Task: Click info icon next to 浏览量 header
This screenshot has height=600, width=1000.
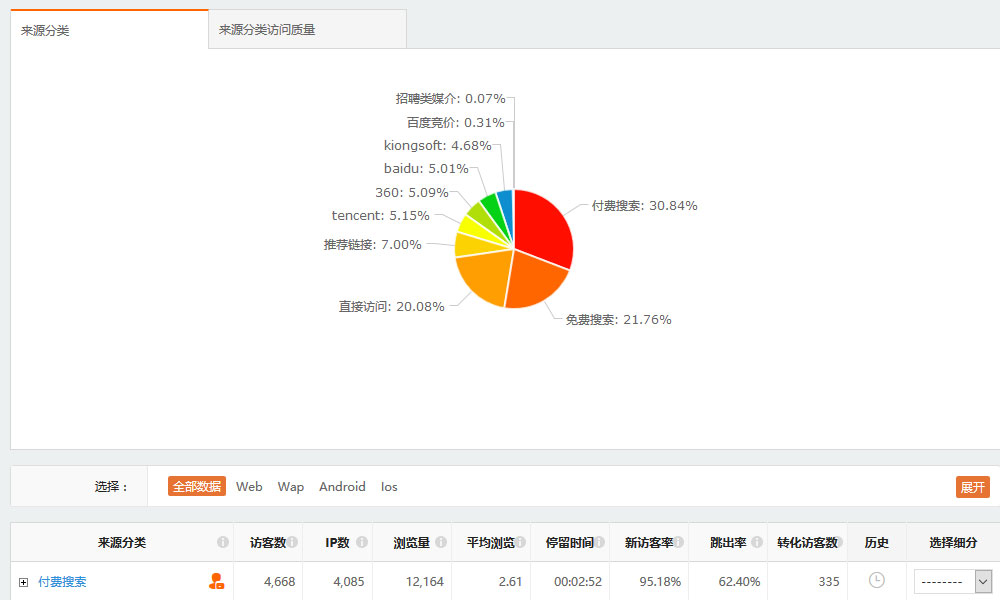Action: tap(441, 542)
